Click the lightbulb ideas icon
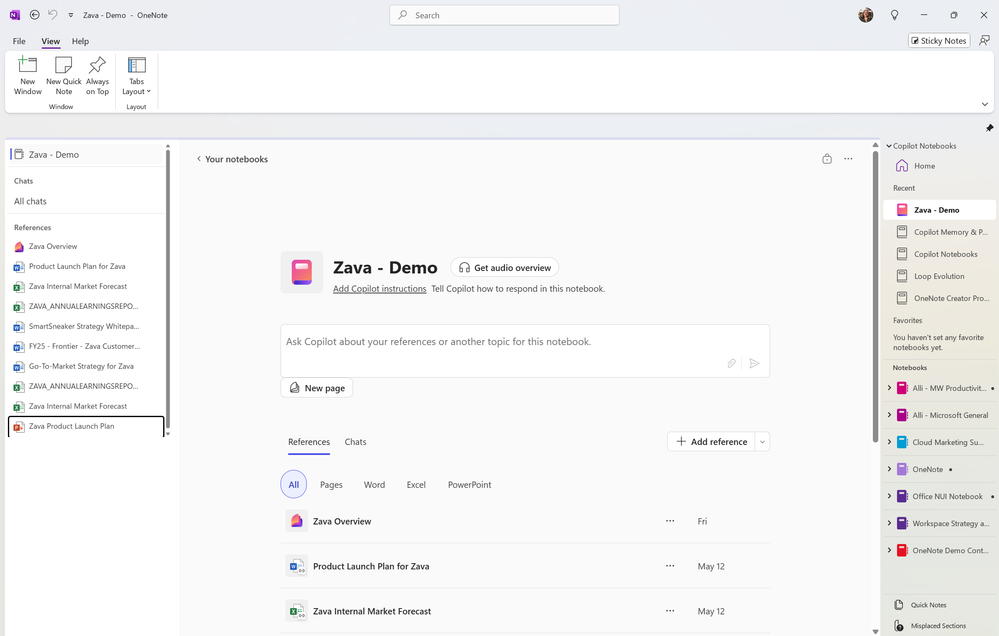 coord(895,15)
